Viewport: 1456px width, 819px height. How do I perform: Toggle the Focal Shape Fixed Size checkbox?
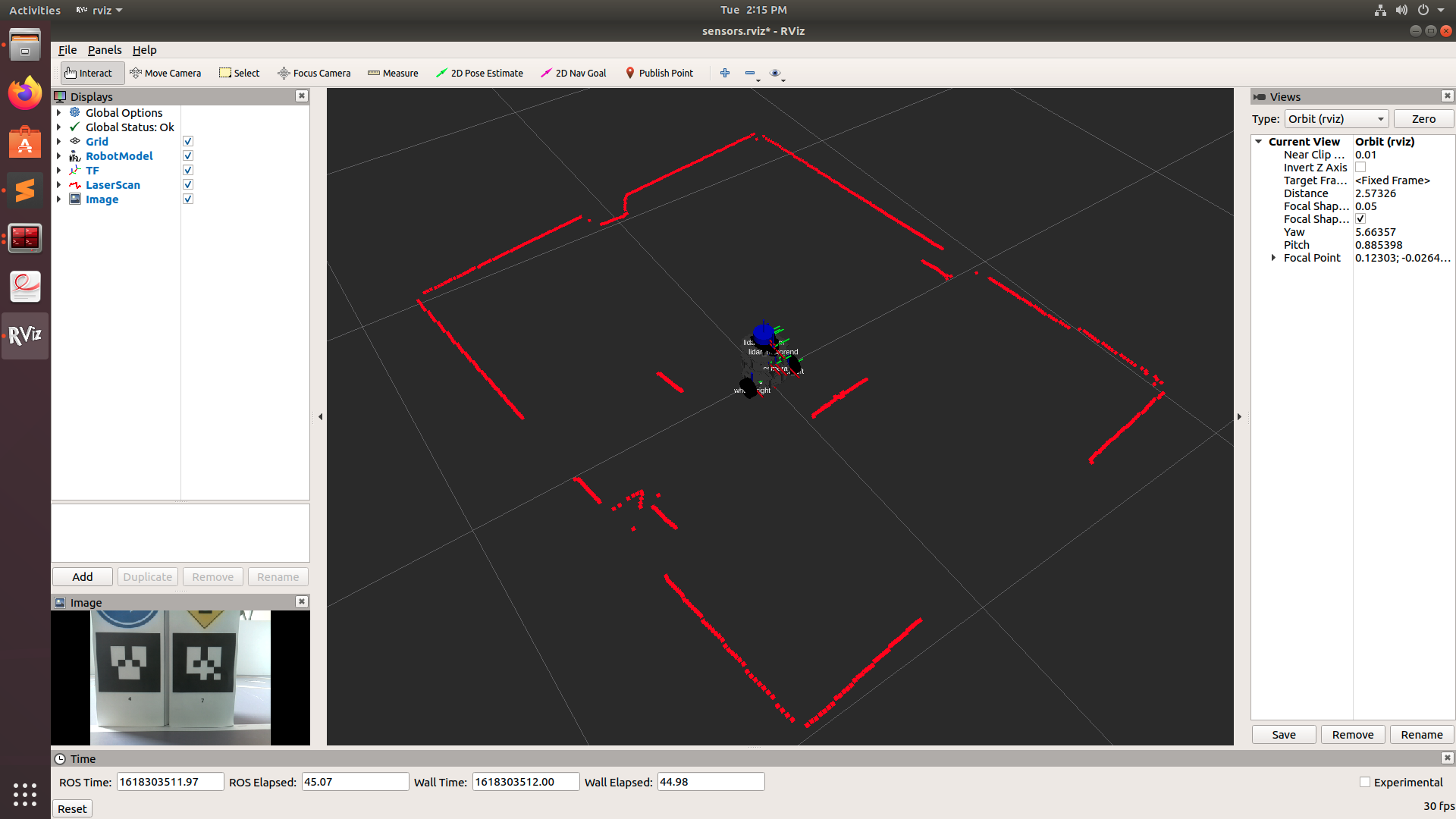click(1360, 218)
